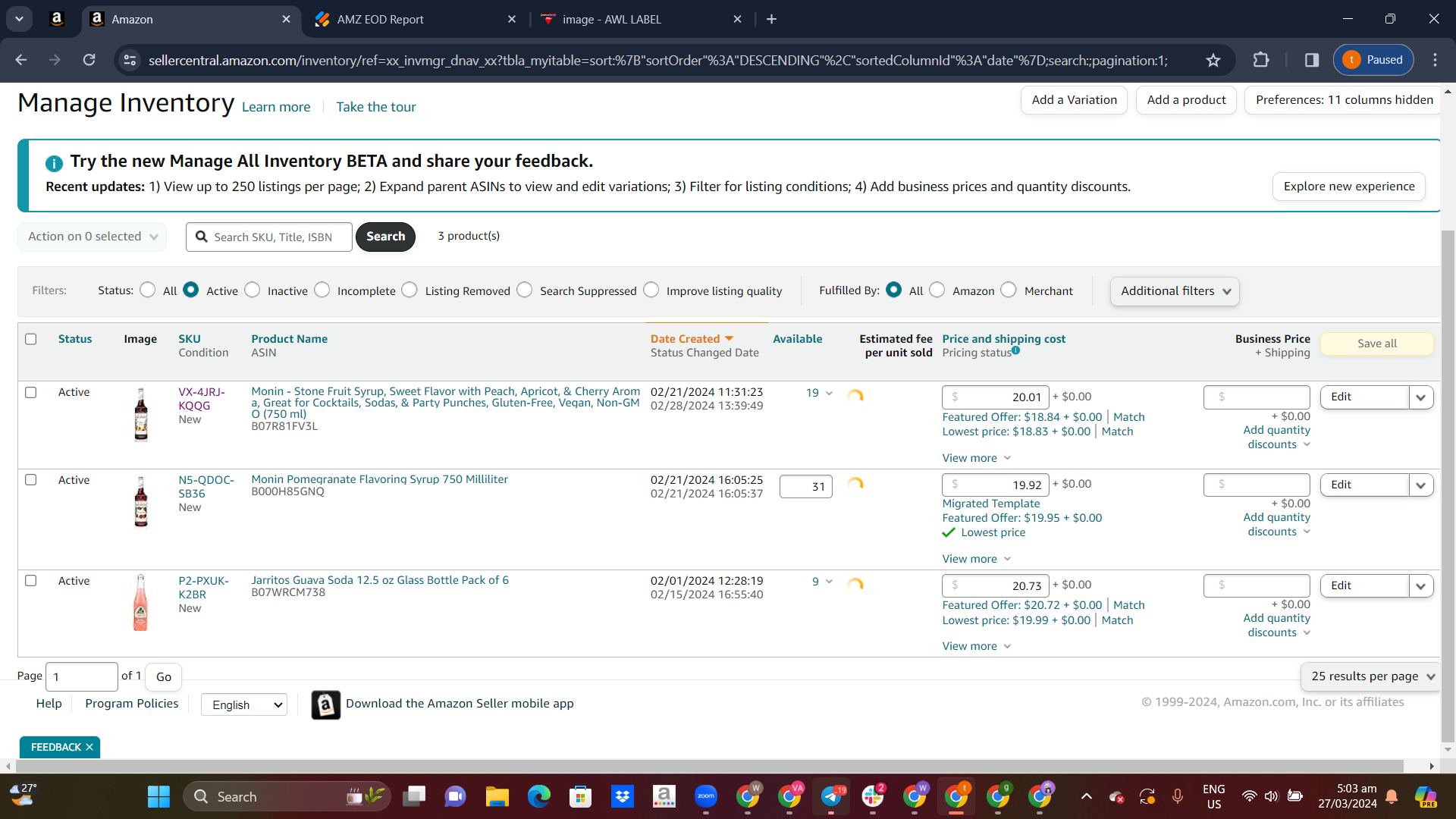Expand available quantity 19 details
Image resolution: width=1456 pixels, height=819 pixels.
coord(820,393)
